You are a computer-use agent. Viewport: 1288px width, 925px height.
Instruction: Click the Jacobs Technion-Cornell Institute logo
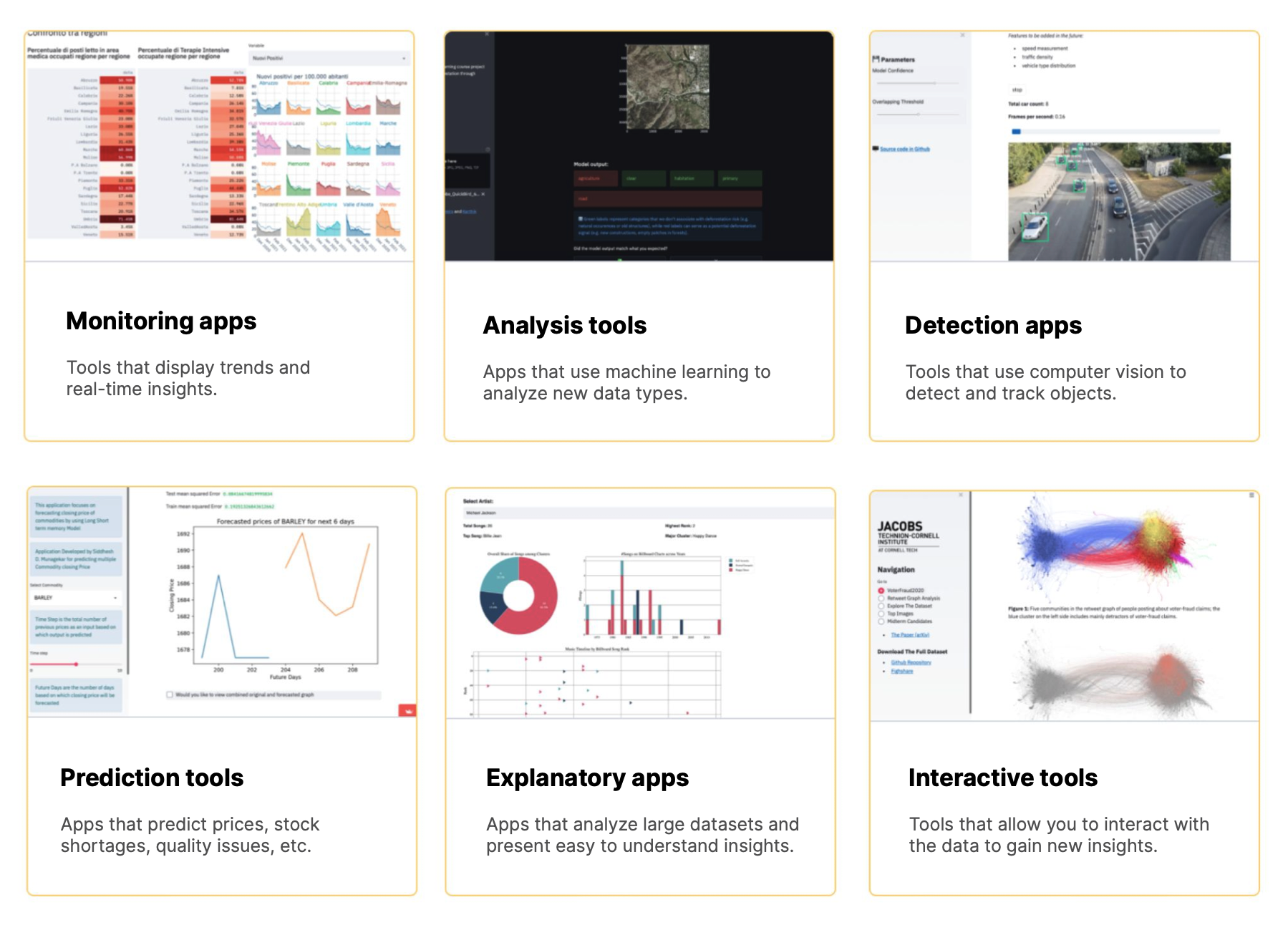[907, 536]
